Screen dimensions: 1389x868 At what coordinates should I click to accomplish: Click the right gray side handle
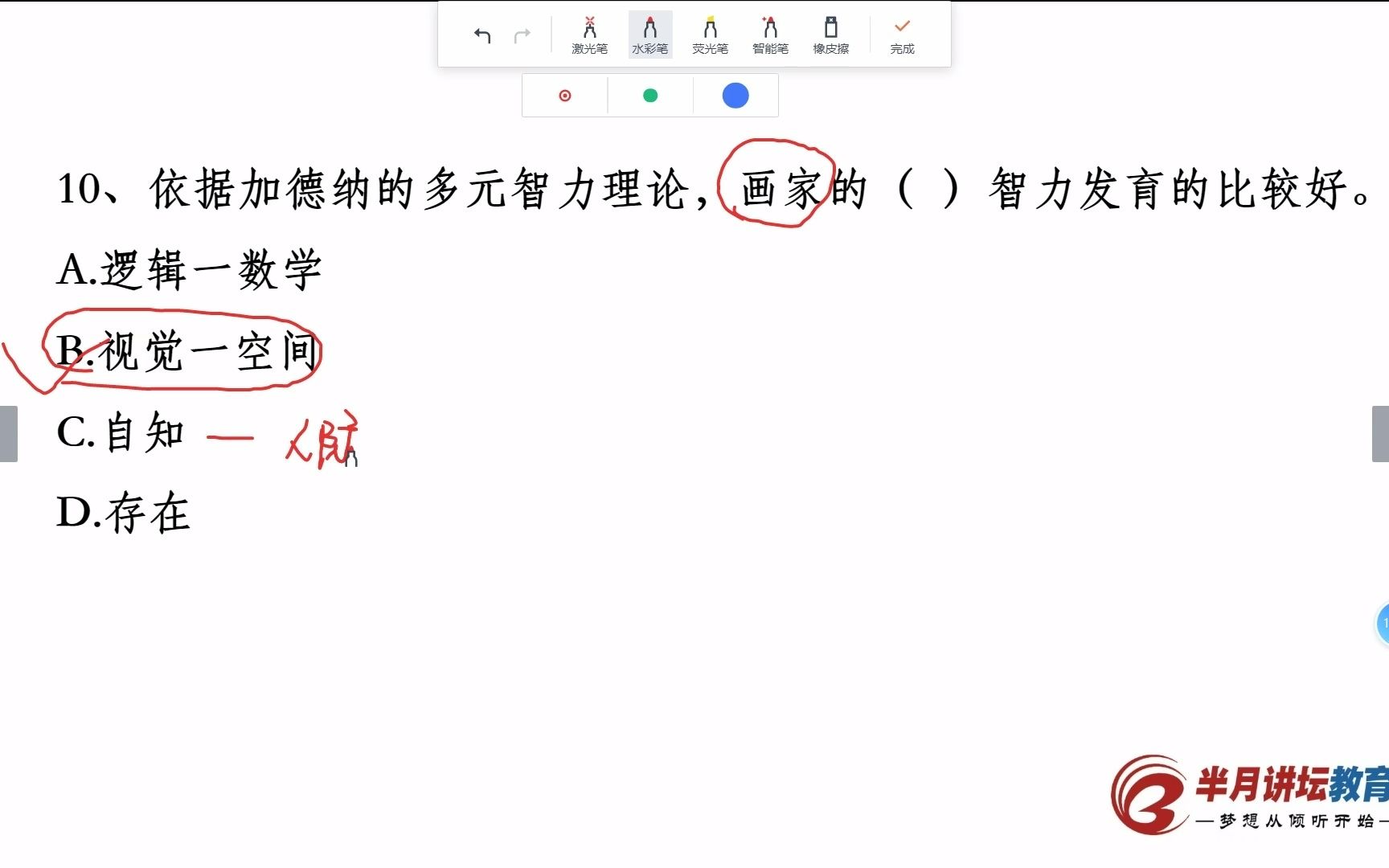click(x=1380, y=434)
